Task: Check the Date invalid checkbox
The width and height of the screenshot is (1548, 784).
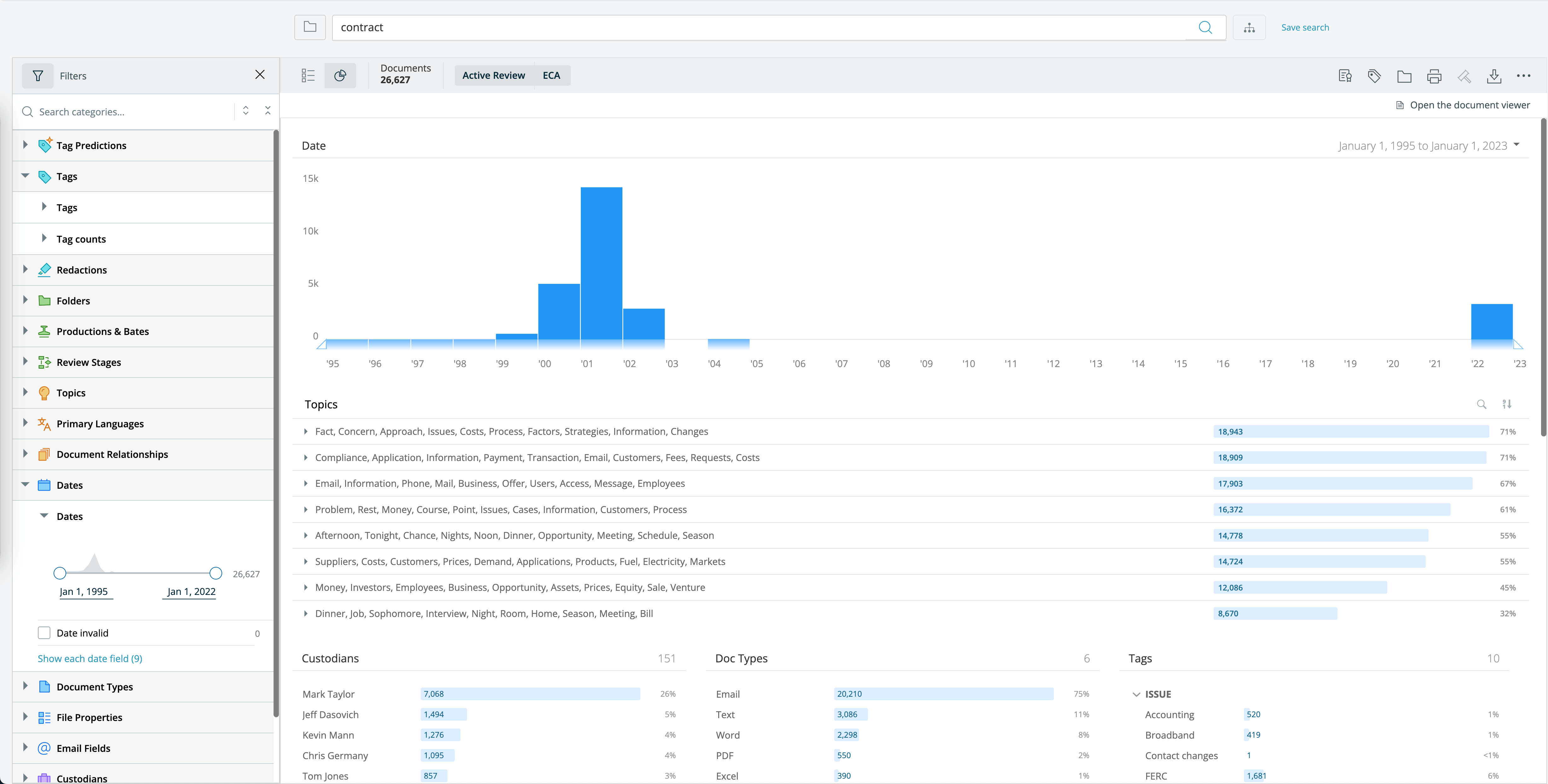Action: [44, 633]
